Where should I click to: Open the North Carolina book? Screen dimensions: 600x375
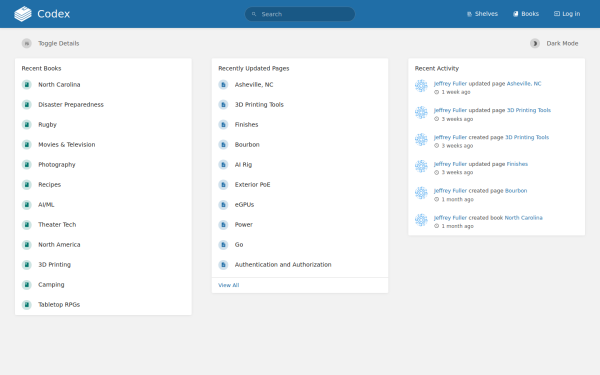(59, 85)
